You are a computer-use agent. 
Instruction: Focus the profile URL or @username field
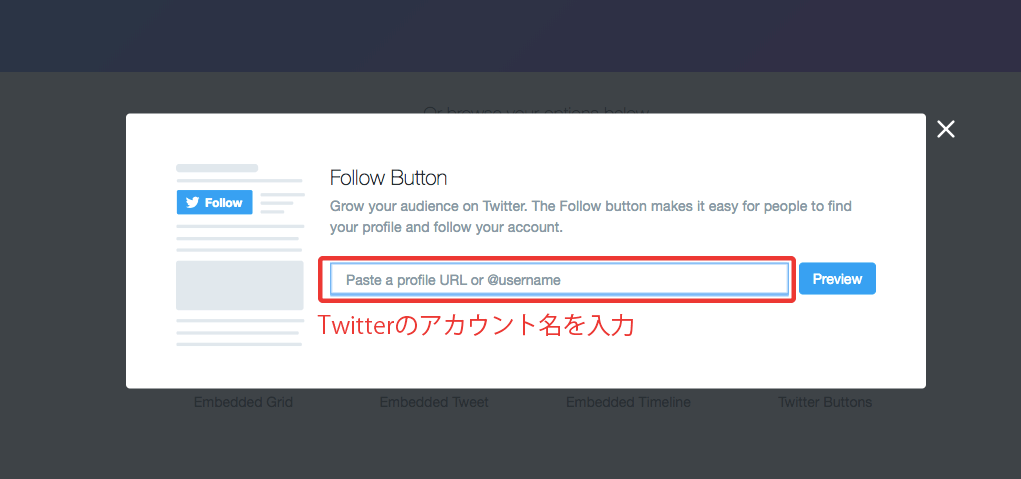coord(560,280)
